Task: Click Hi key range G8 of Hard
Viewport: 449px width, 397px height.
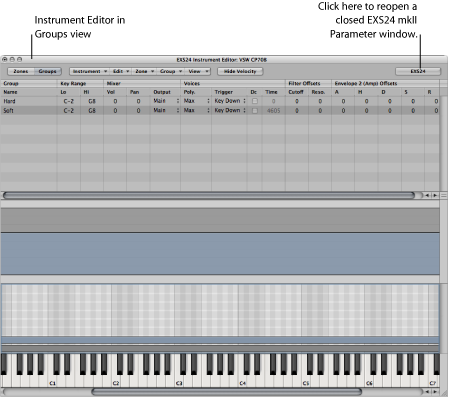Action: [x=92, y=101]
